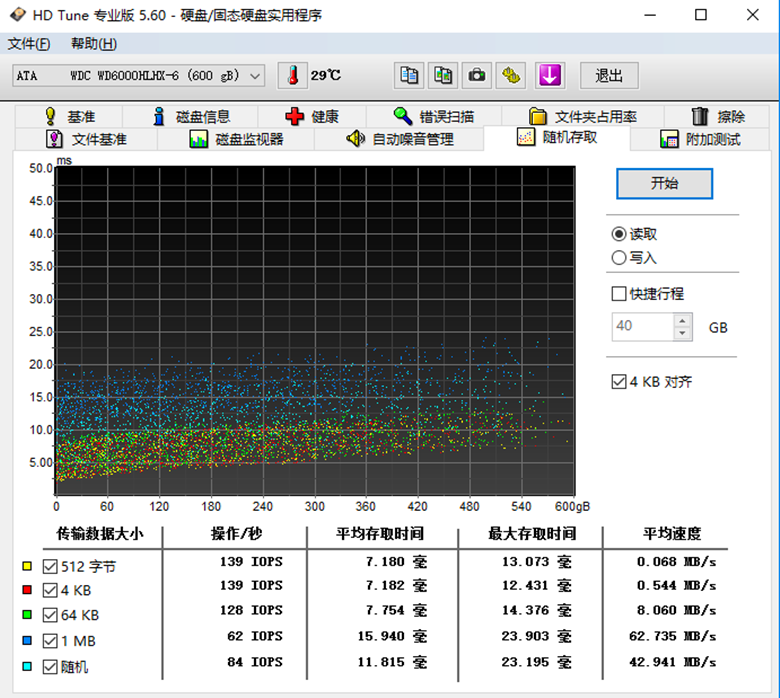Click the 平均速度 column header

pos(672,534)
